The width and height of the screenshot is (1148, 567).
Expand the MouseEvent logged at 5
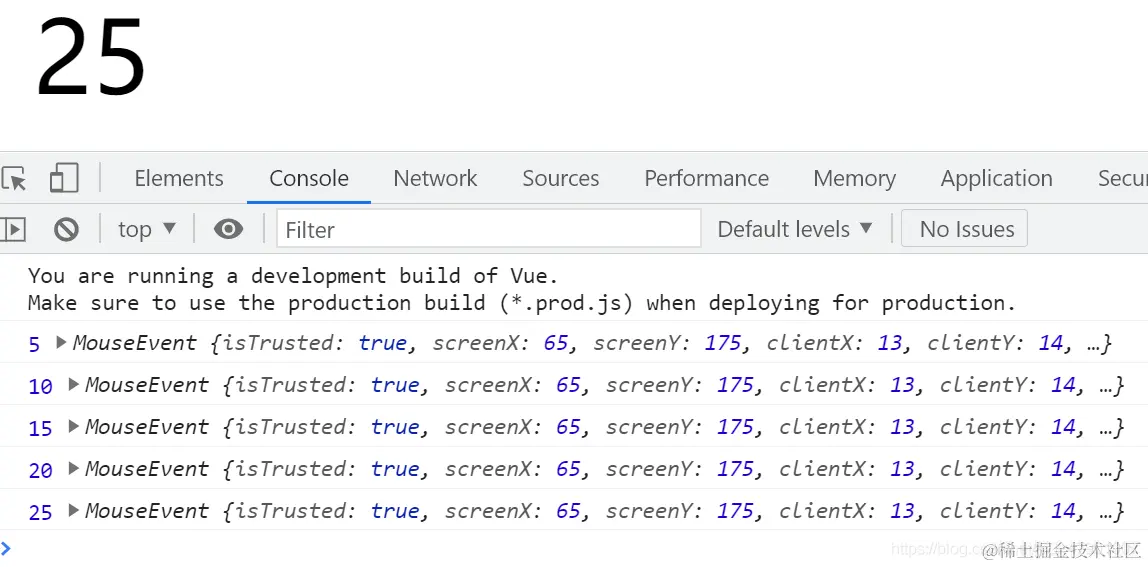coord(62,342)
